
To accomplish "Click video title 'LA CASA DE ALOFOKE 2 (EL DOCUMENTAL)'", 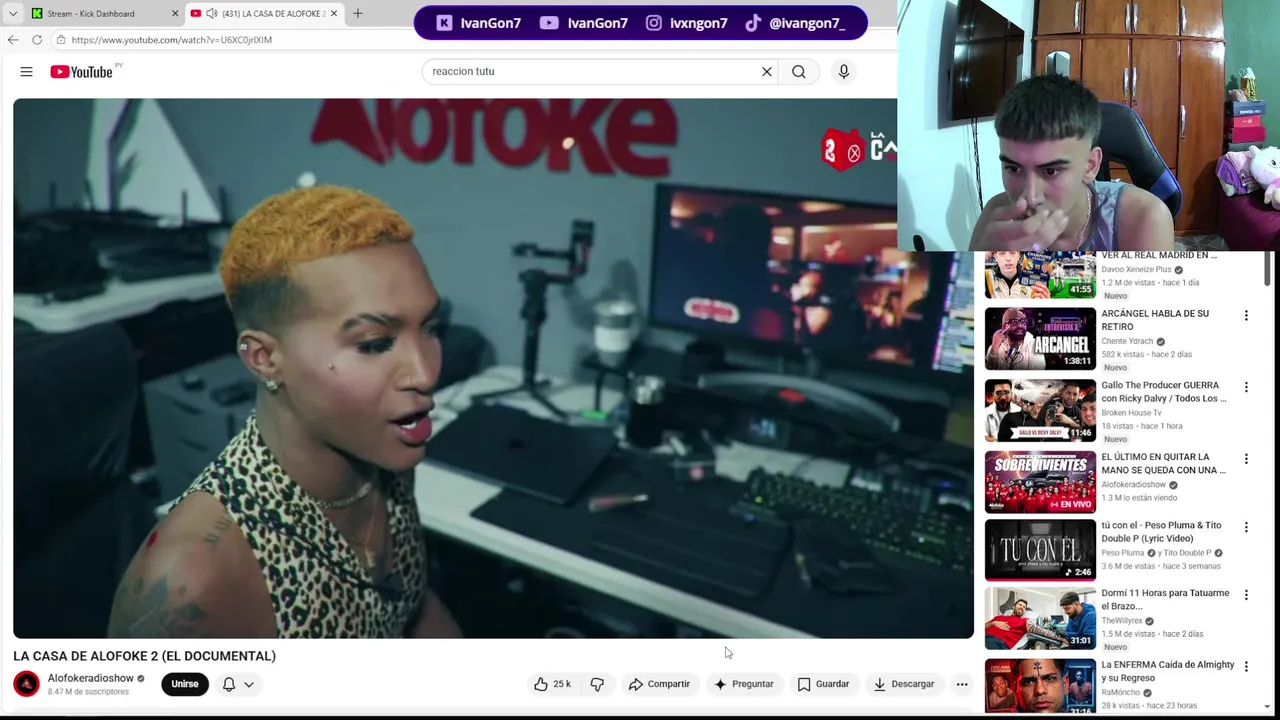I will [x=144, y=656].
